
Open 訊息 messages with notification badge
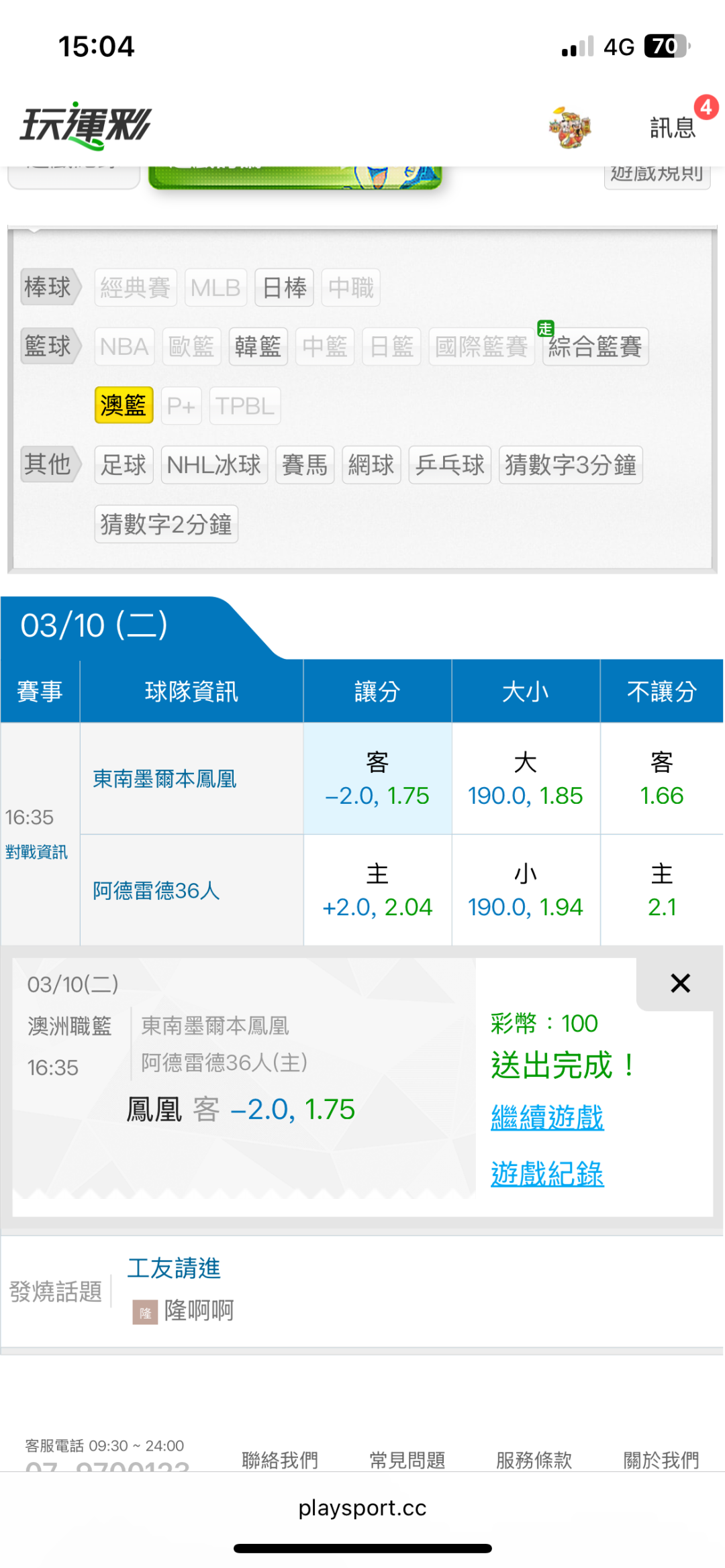click(673, 127)
